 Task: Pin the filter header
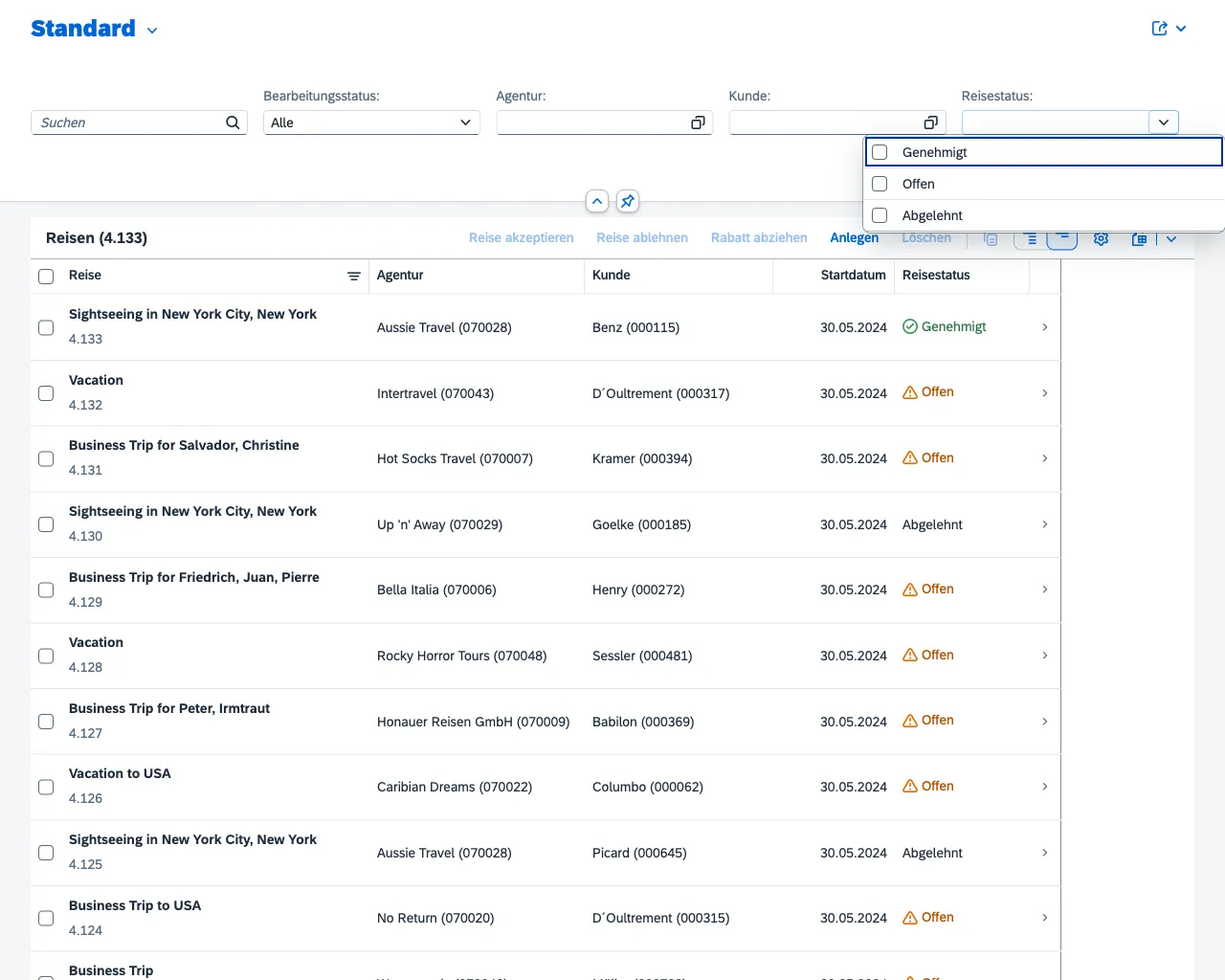tap(627, 201)
